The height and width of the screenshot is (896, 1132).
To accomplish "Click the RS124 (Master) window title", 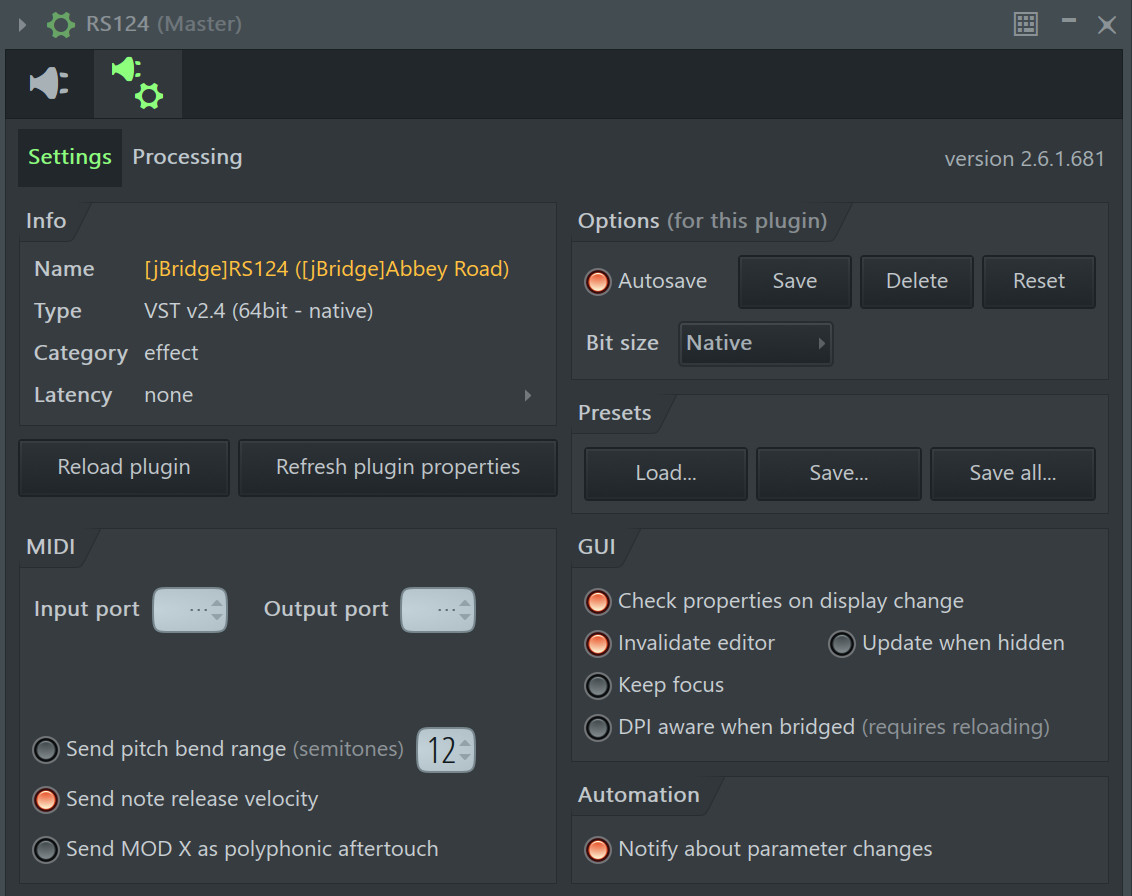I will click(x=164, y=25).
